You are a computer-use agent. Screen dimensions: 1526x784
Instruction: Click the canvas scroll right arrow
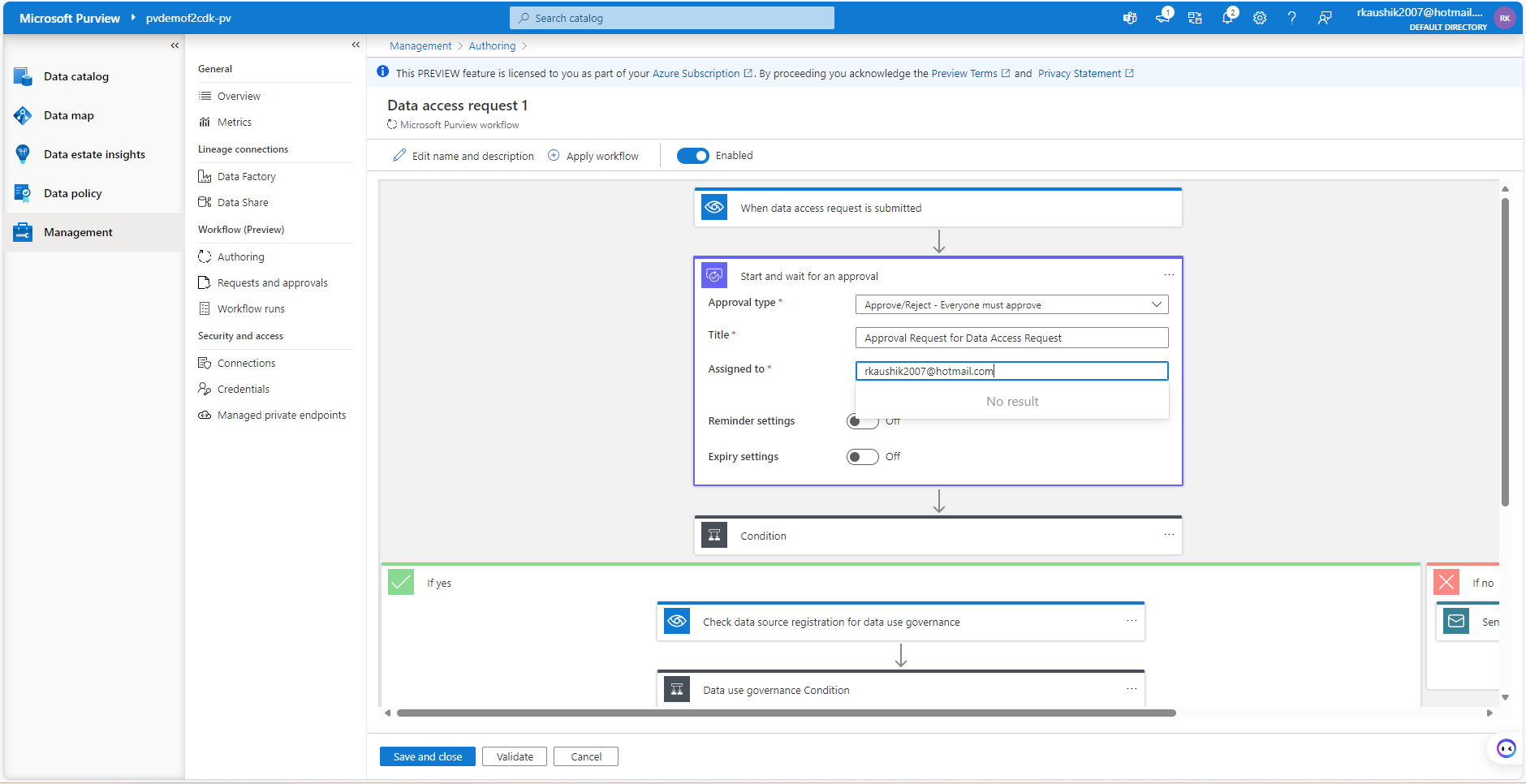click(x=1489, y=713)
